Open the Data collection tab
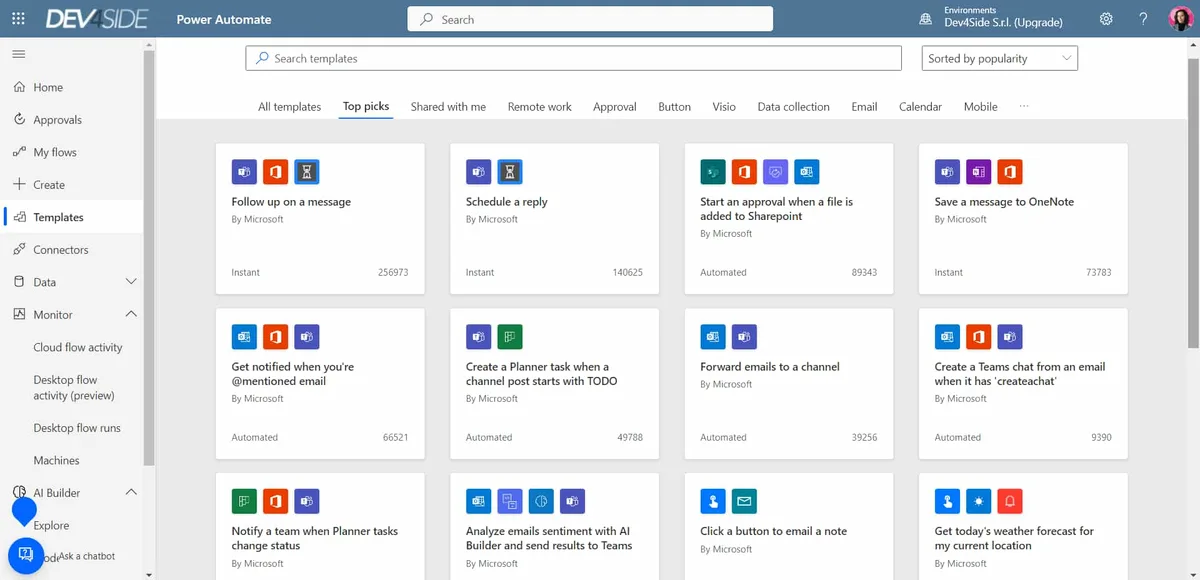This screenshot has width=1200, height=580. [794, 106]
